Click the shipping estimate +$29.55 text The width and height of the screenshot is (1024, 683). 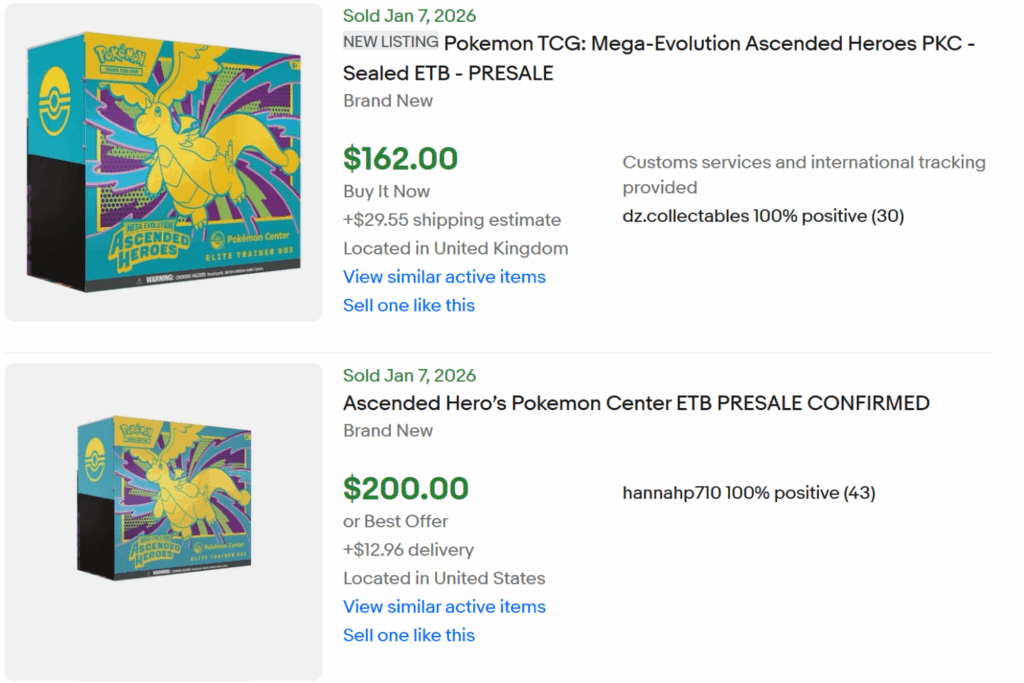(x=452, y=219)
